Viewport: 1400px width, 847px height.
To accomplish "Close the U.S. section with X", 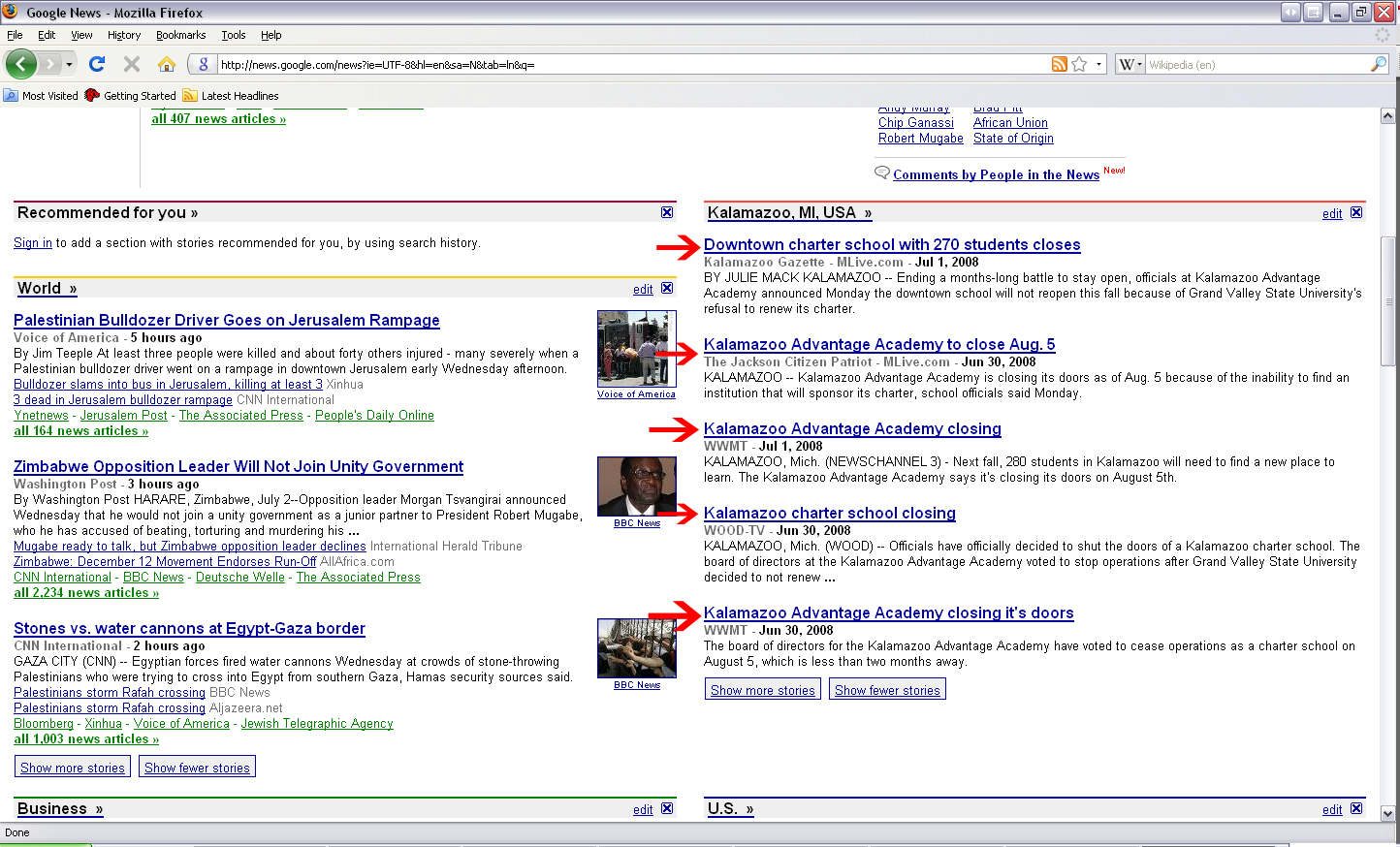I will 1356,808.
